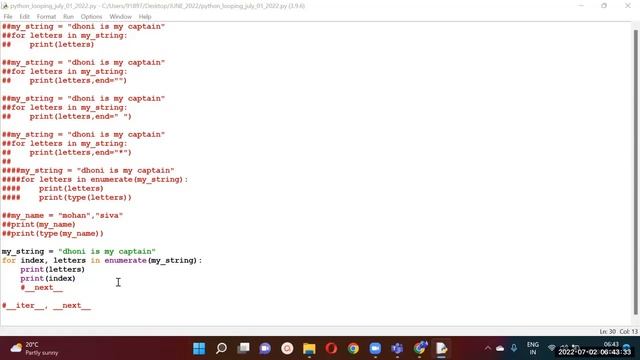Open the second Chrome profile icon on taskbar
Image resolution: width=640 pixels, height=360 pixels.
pos(420,349)
